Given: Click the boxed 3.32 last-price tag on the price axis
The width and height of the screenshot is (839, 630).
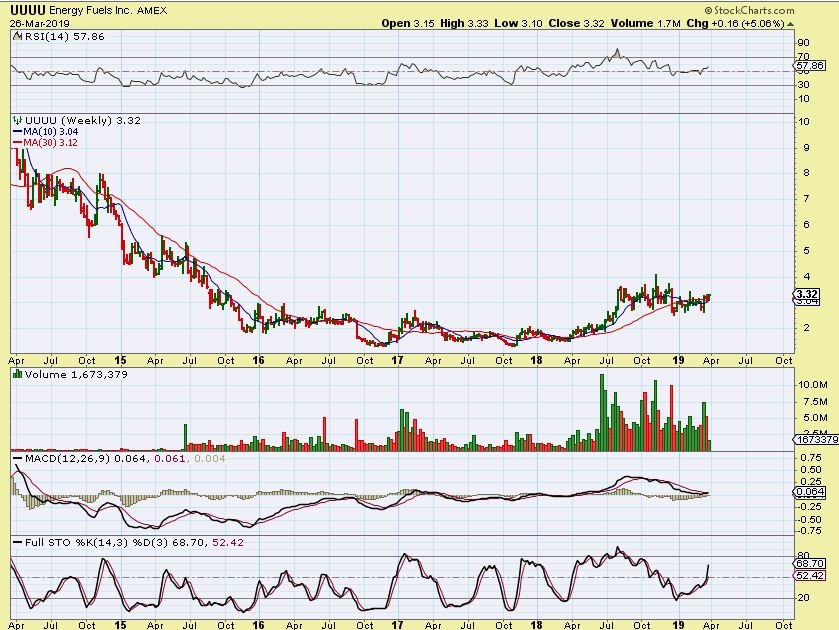Looking at the screenshot, I should [x=806, y=294].
